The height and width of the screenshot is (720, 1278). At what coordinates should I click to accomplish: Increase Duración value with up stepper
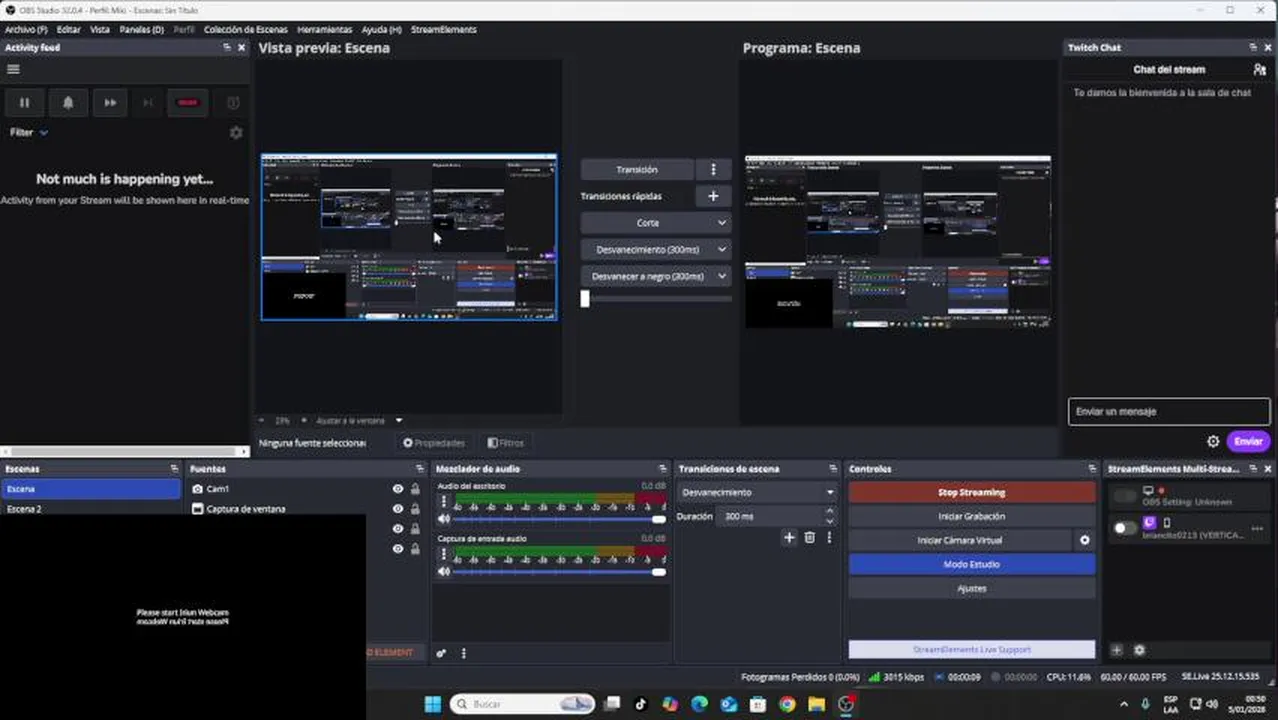click(829, 511)
